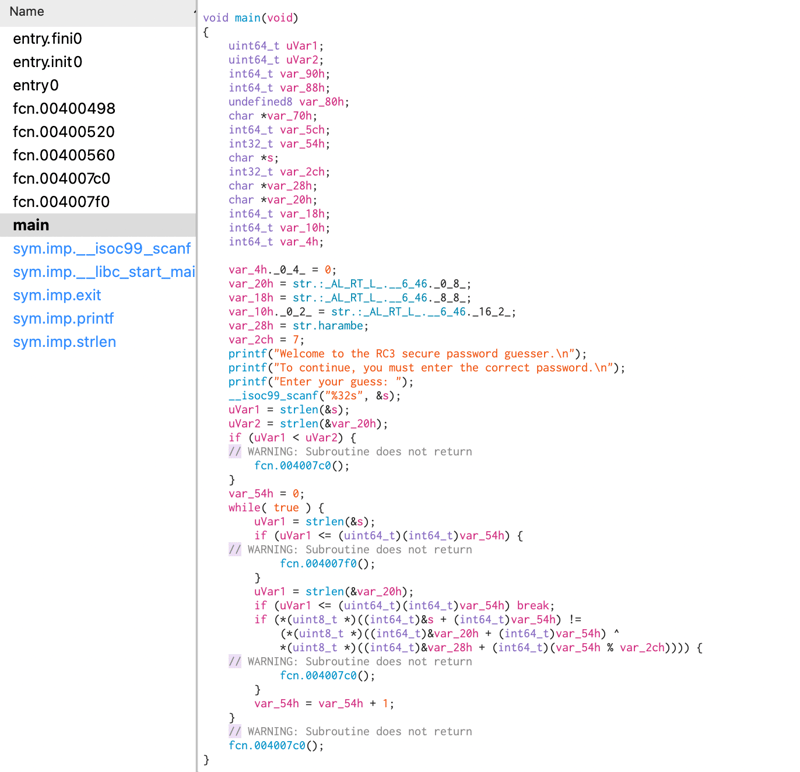The image size is (800, 772).
Task: Click the 'var_54h = var_54h + 1;' increment line
Action: click(x=324, y=704)
